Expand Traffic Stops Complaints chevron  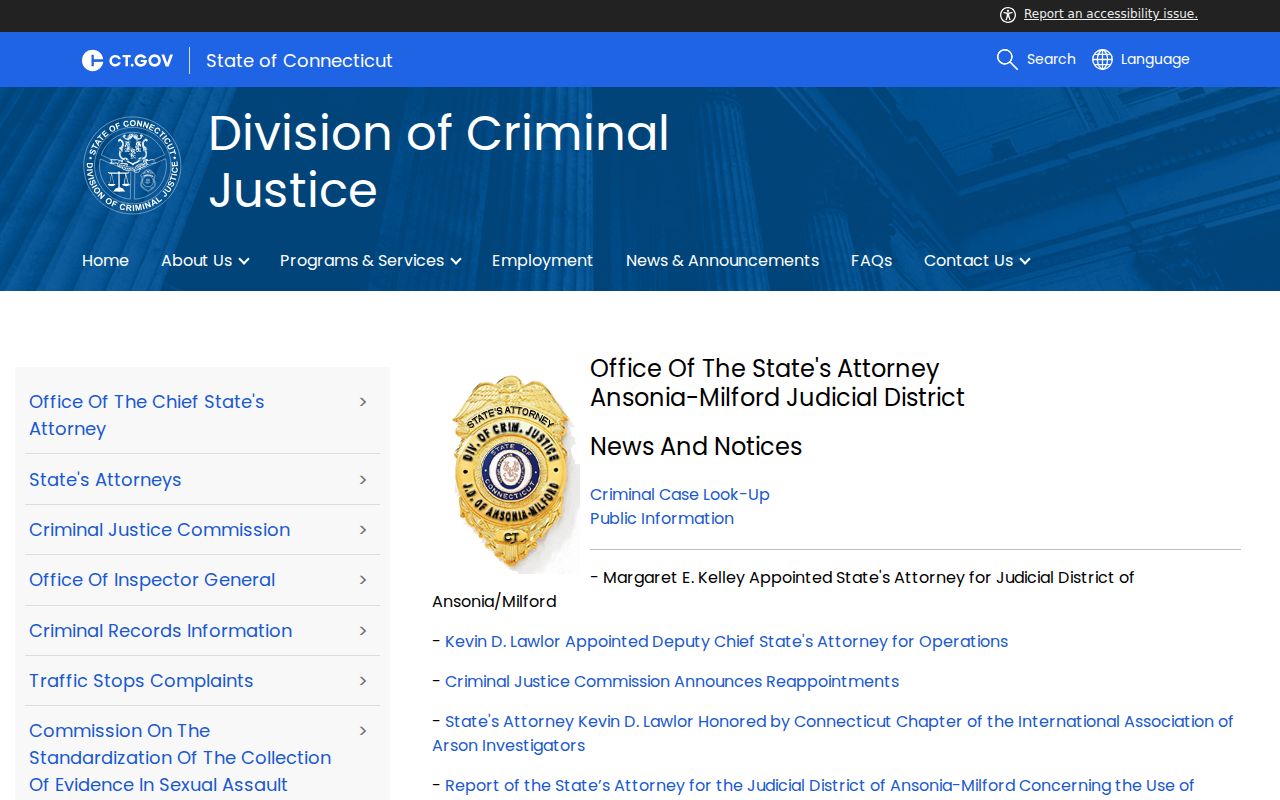(x=363, y=680)
